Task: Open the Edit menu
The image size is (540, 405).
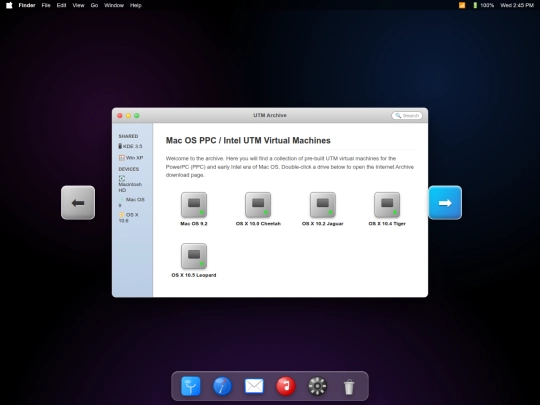Action: point(61,5)
